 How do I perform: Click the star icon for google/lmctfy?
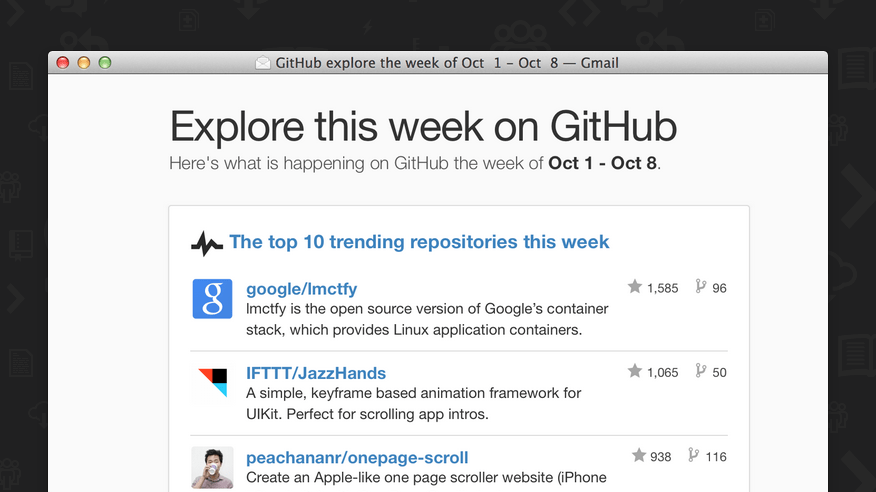click(634, 287)
